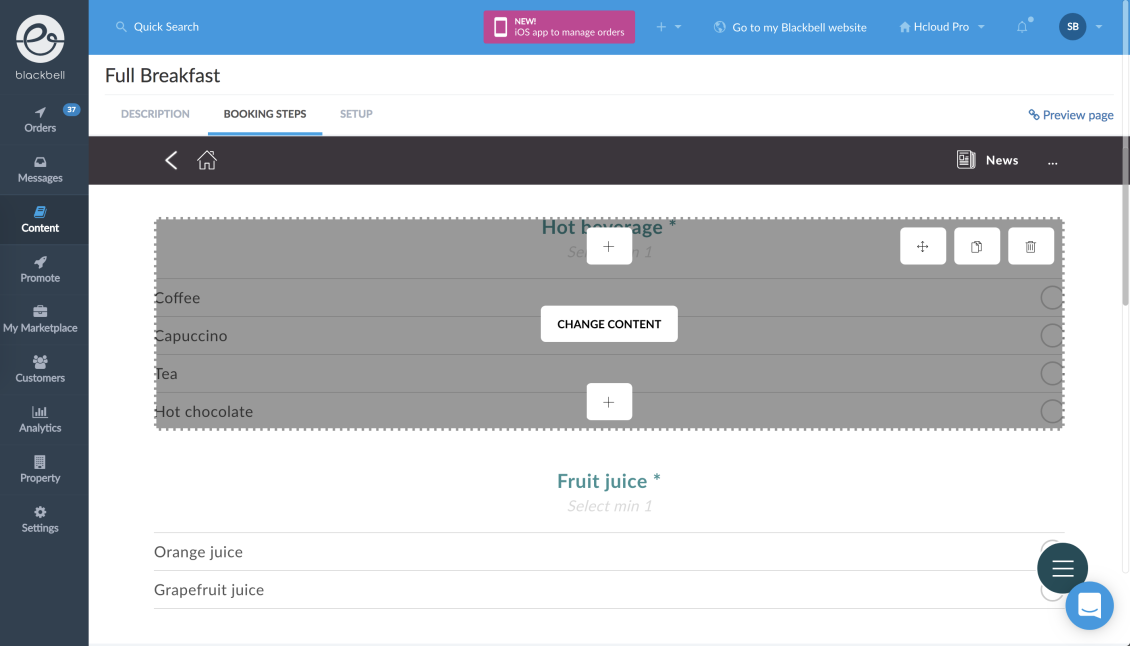The height and width of the screenshot is (646, 1130).
Task: Open Property in the sidebar
Action: coord(40,469)
